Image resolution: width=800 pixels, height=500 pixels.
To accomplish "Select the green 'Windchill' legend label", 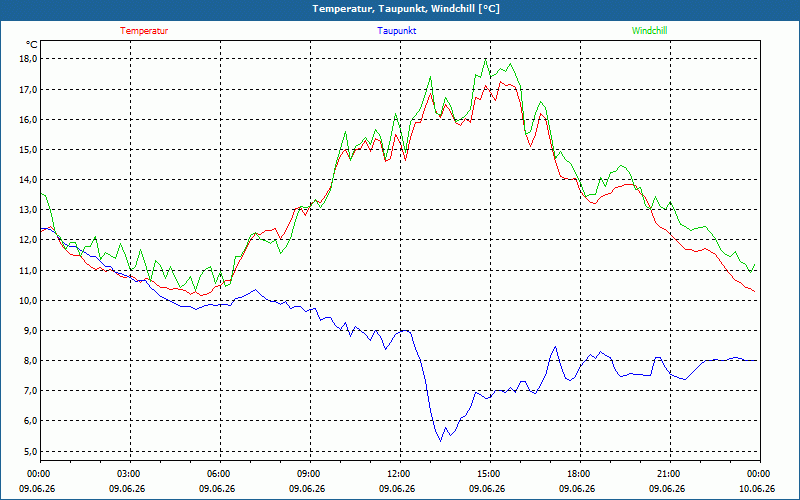I will [649, 31].
